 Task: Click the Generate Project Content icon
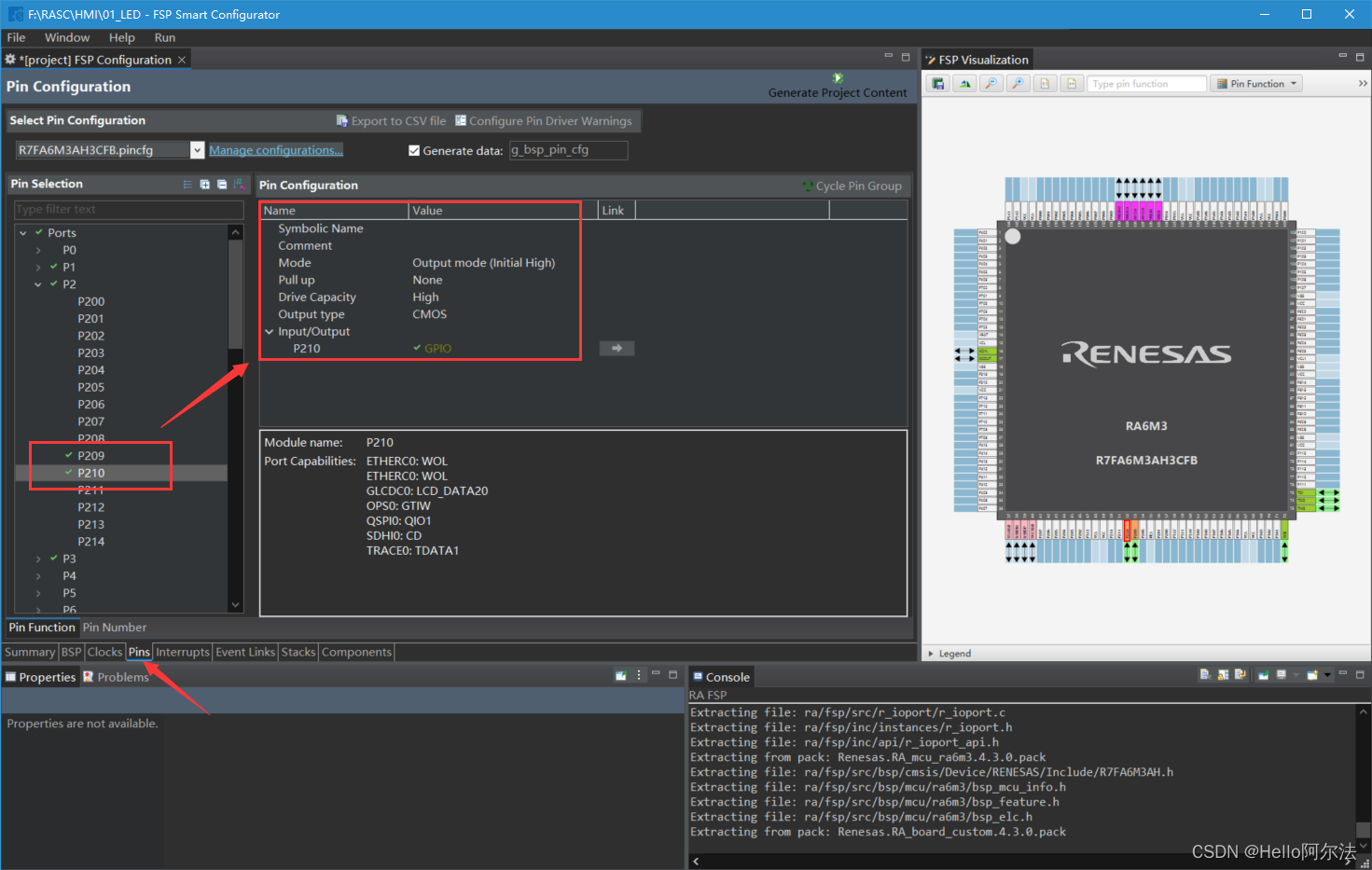tap(838, 78)
